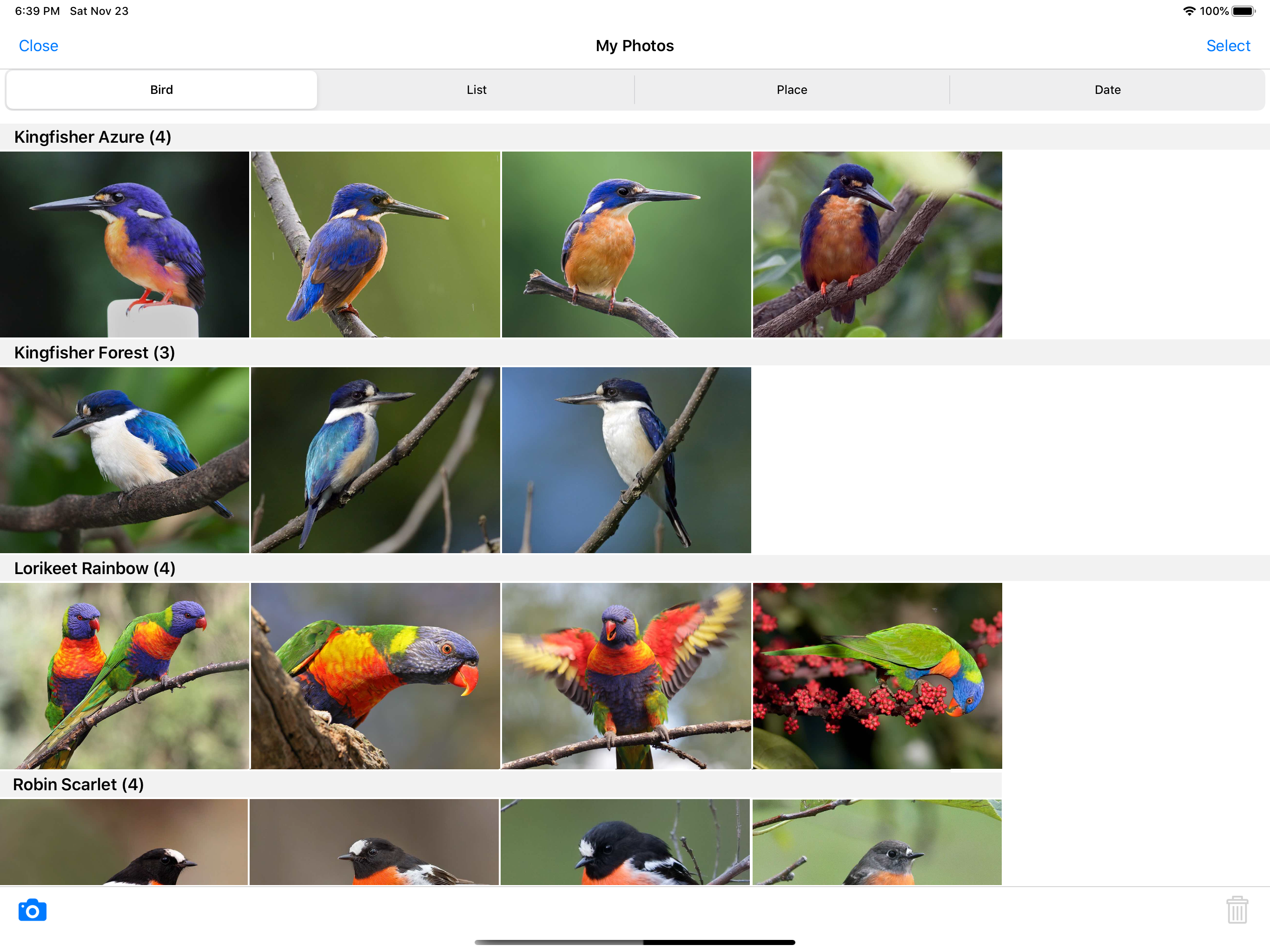This screenshot has width=1270, height=952.
Task: Tap the camera icon to add photo
Action: 32,910
